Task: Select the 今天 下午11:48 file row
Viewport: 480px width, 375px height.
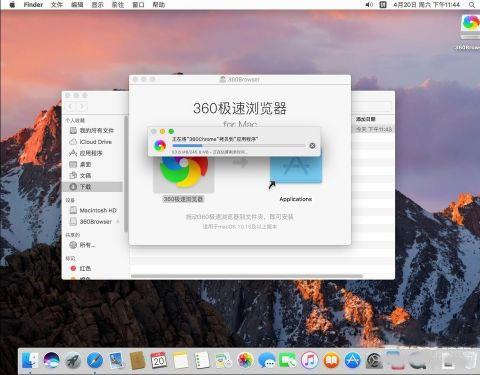Action: point(373,129)
